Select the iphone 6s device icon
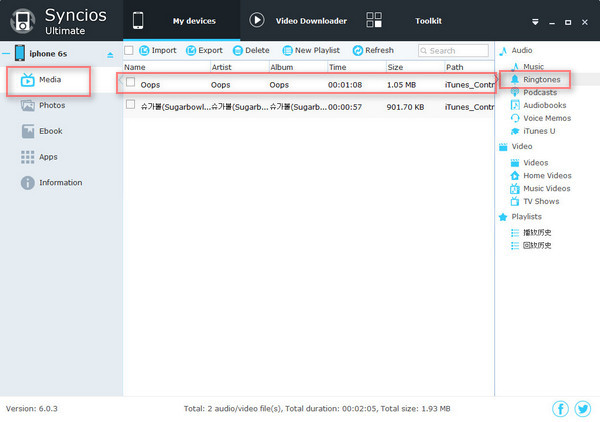This screenshot has height=422, width=600. click(x=20, y=53)
